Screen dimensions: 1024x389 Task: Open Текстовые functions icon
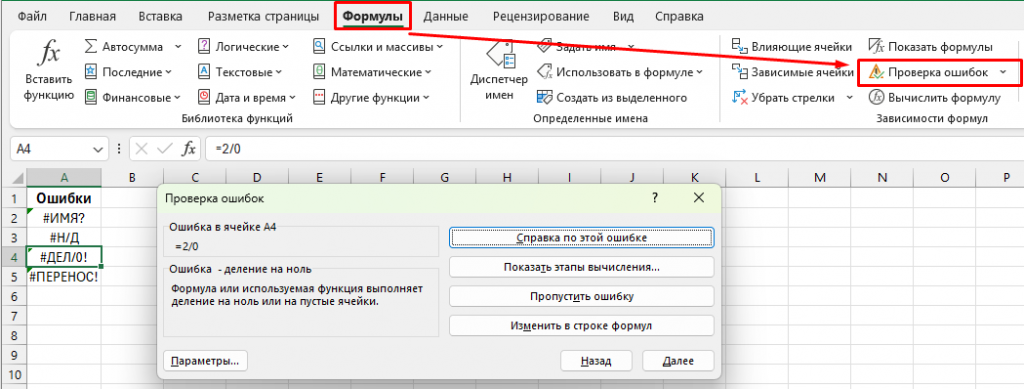[x=204, y=72]
